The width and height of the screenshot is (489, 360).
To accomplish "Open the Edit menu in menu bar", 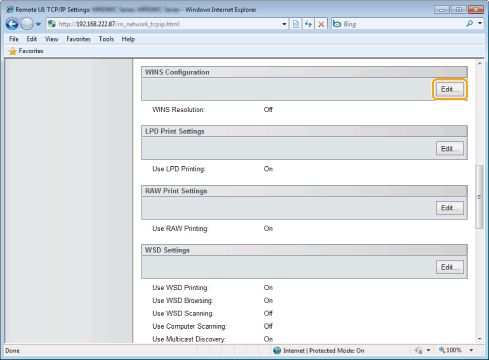I will [32, 39].
